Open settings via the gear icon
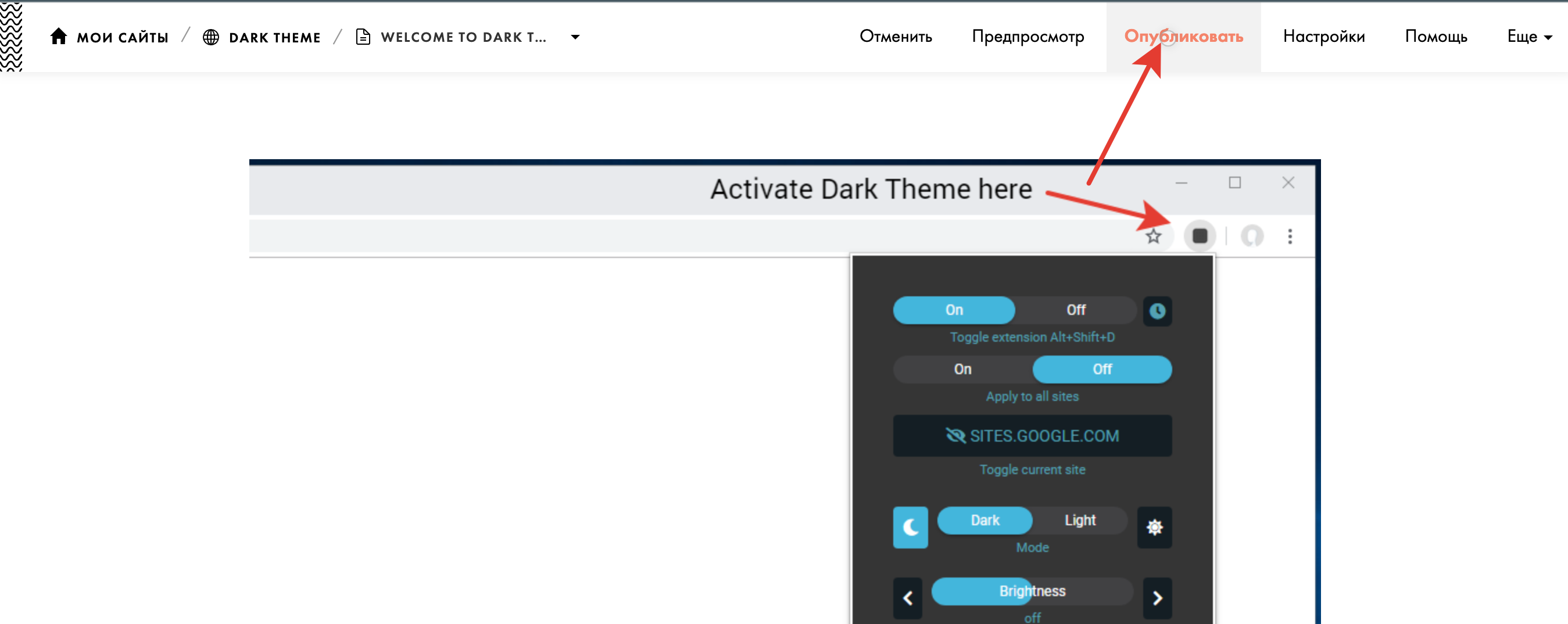The height and width of the screenshot is (624, 1568). click(x=1154, y=527)
